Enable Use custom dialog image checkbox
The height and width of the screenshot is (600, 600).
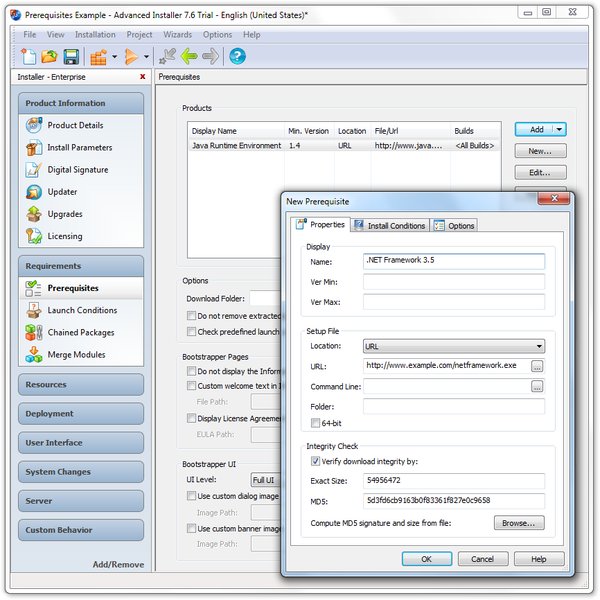[191, 496]
